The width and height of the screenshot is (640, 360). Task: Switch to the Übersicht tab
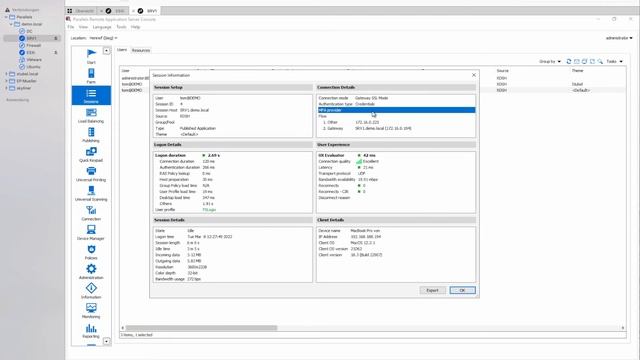click(80, 11)
